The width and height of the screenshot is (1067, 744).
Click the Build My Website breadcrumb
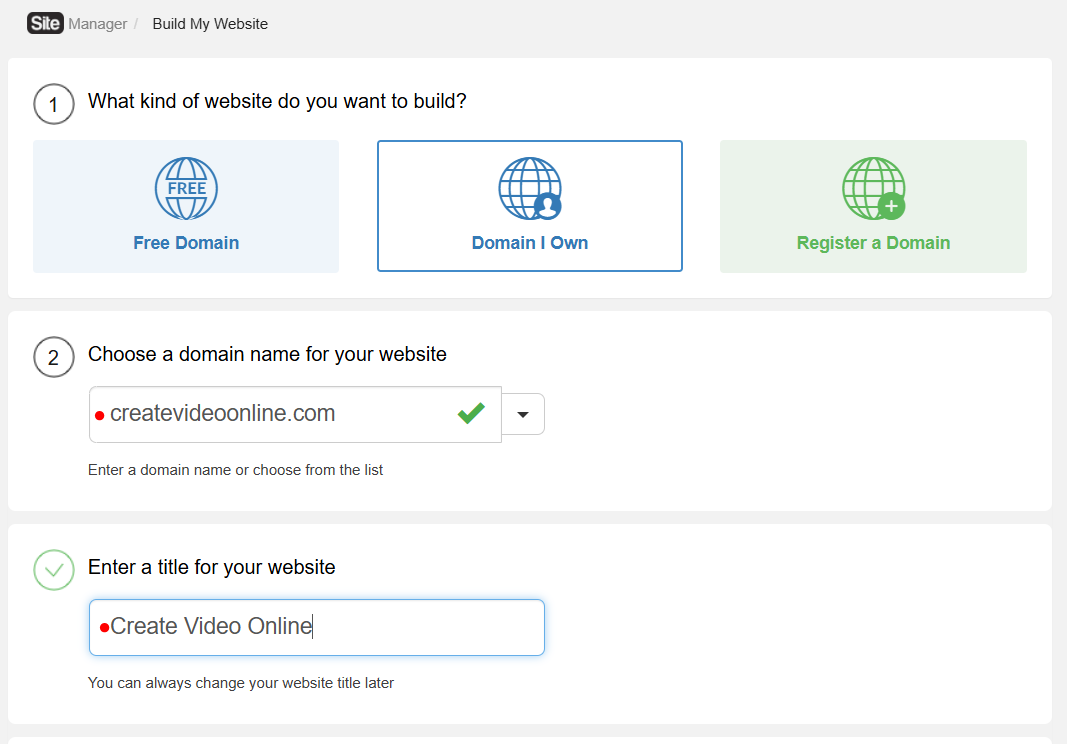tap(210, 24)
